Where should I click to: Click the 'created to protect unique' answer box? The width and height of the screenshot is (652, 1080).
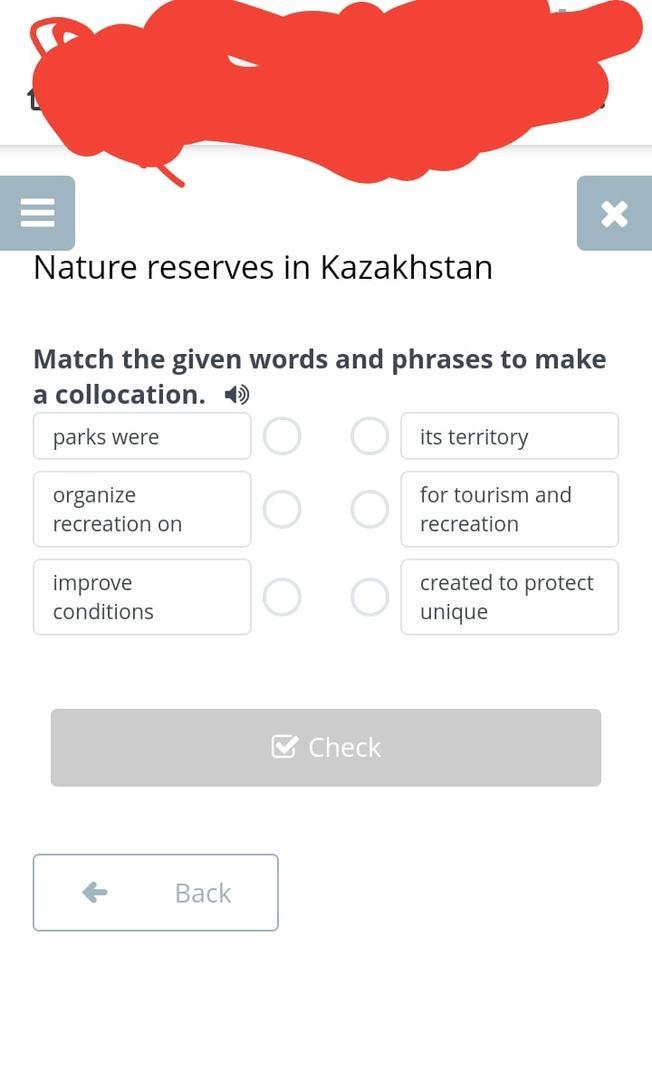(509, 597)
